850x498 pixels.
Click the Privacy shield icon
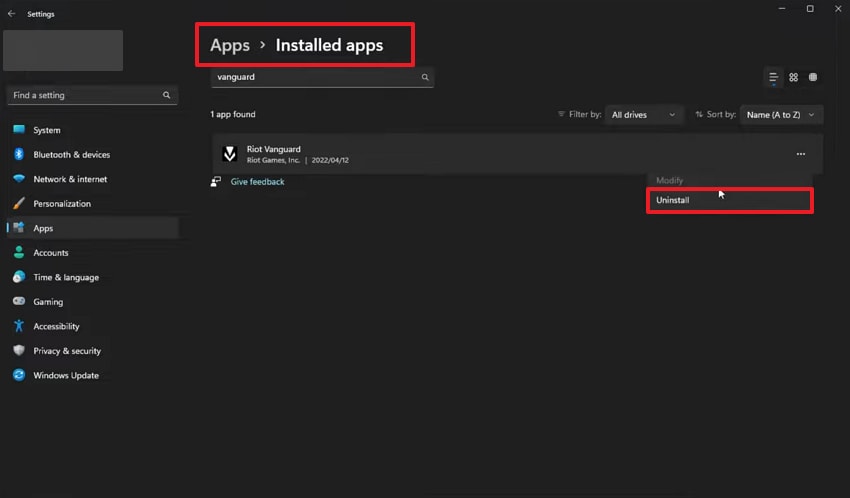pyautogui.click(x=19, y=350)
